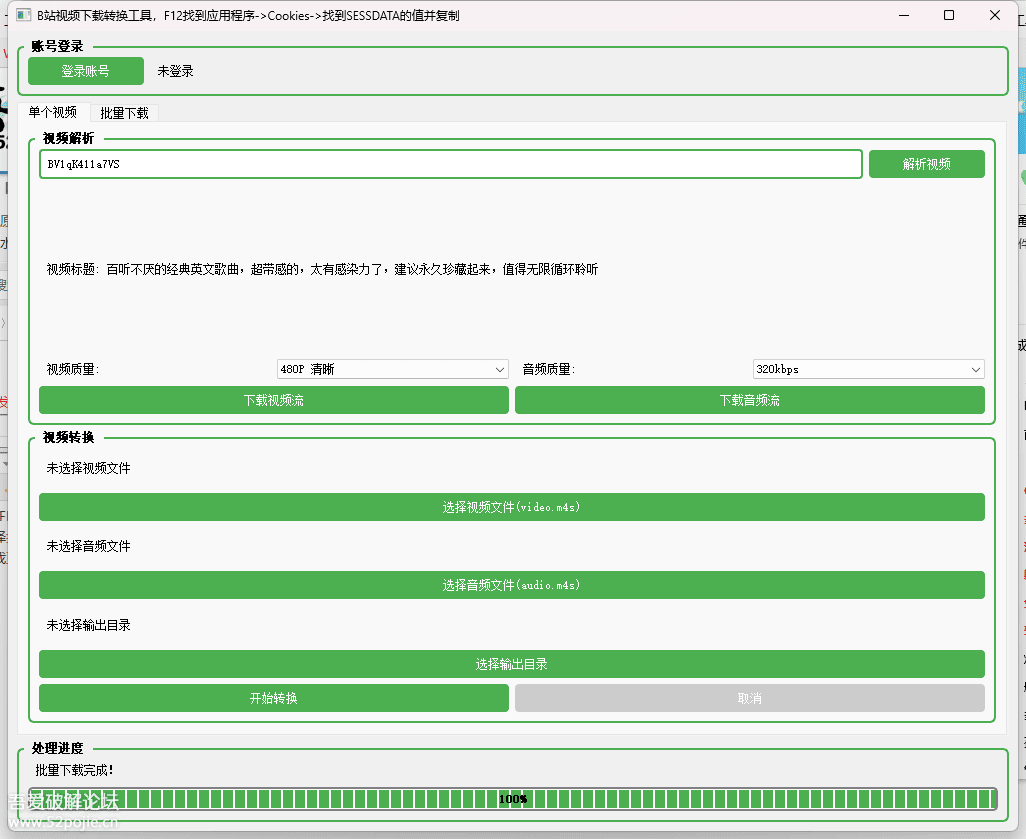
Task: Minimize the B站 download tool window
Action: point(904,16)
